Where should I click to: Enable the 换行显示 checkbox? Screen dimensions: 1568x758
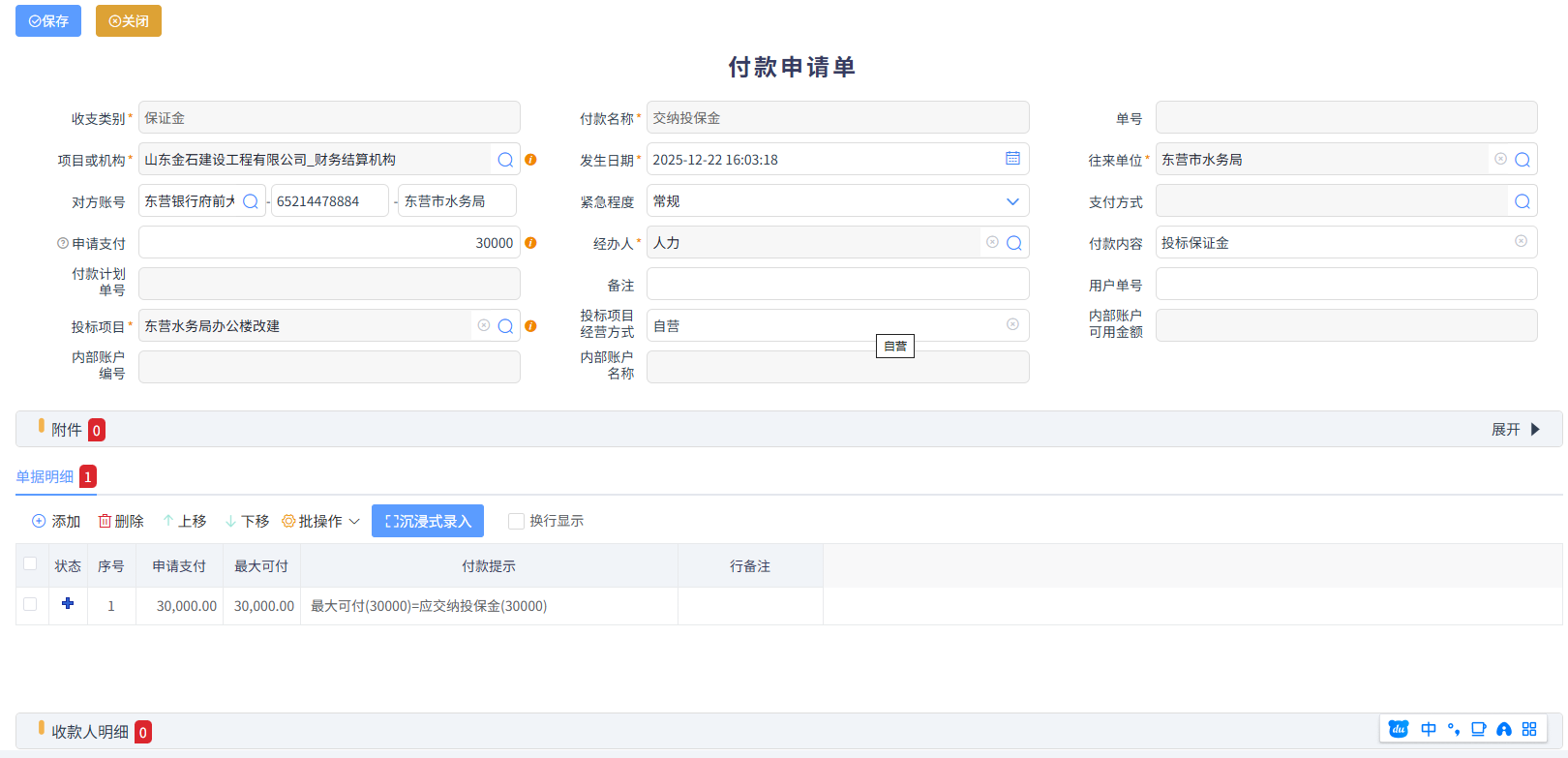(x=517, y=522)
